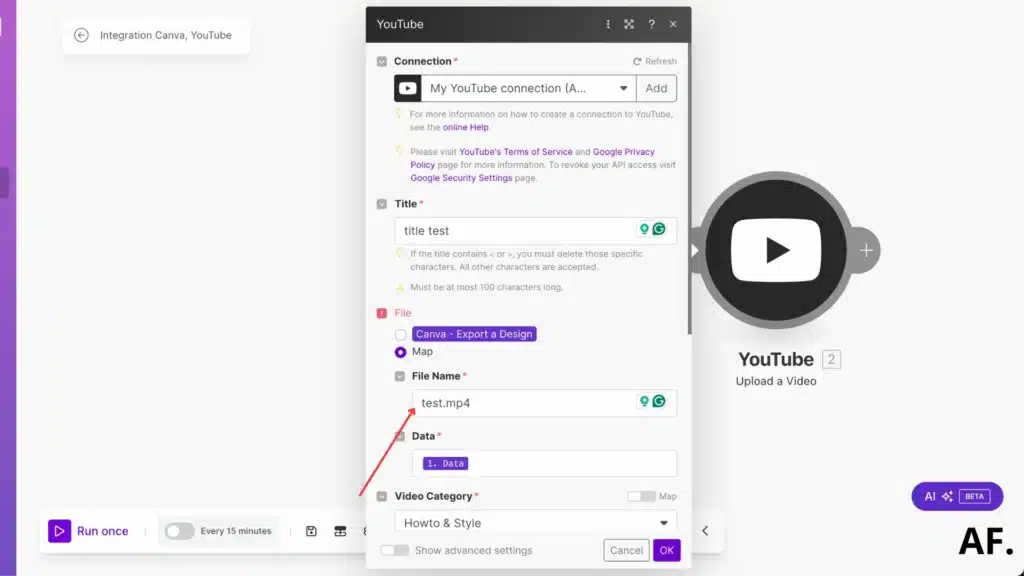Click the auto-align icon in bottom toolbar

click(x=340, y=531)
